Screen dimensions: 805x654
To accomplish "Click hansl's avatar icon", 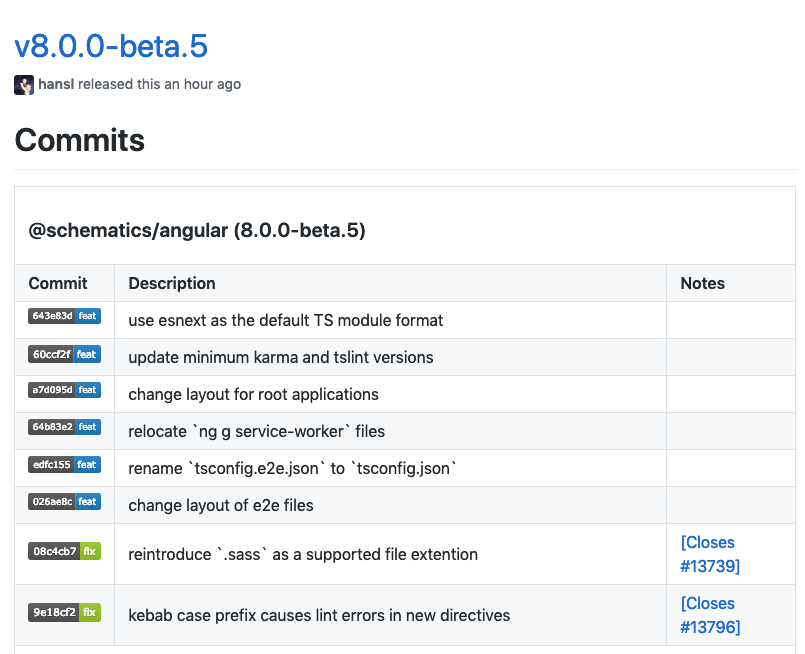I will [x=24, y=85].
